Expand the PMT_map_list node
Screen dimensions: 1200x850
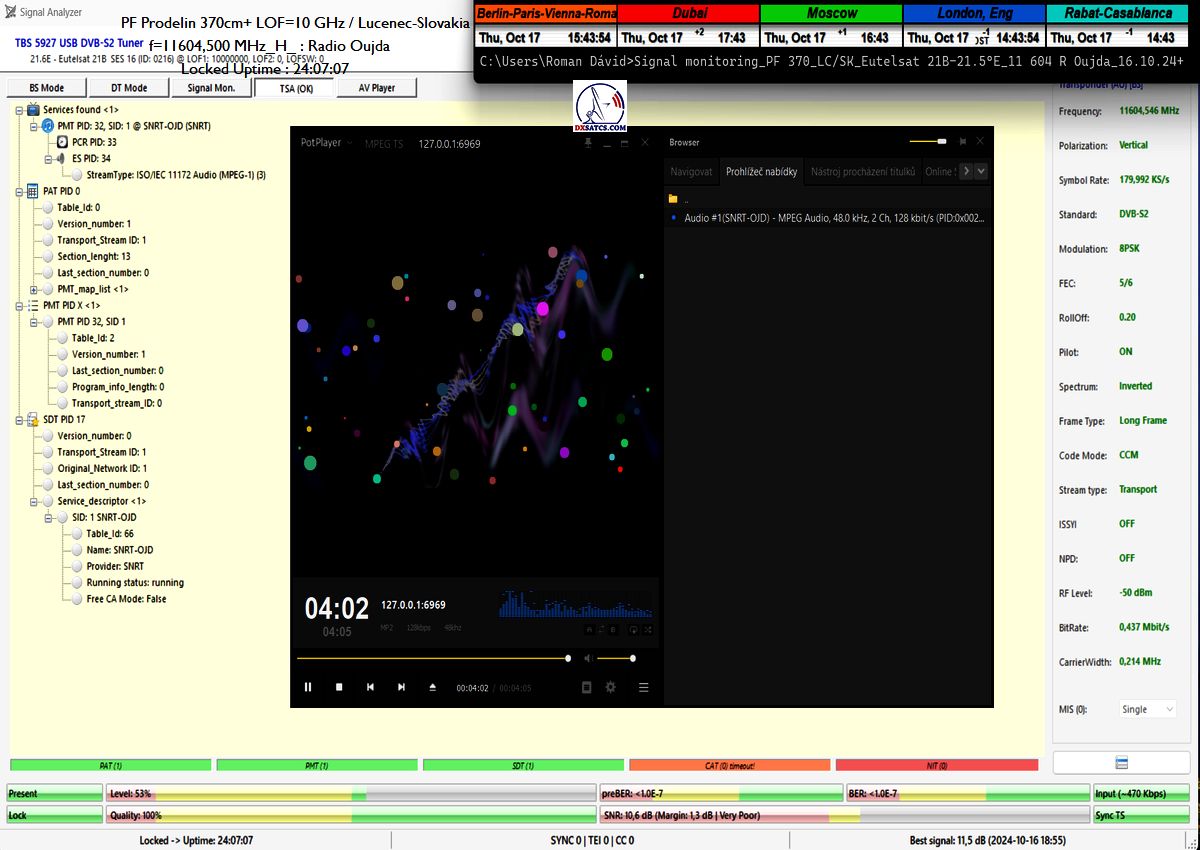point(34,289)
